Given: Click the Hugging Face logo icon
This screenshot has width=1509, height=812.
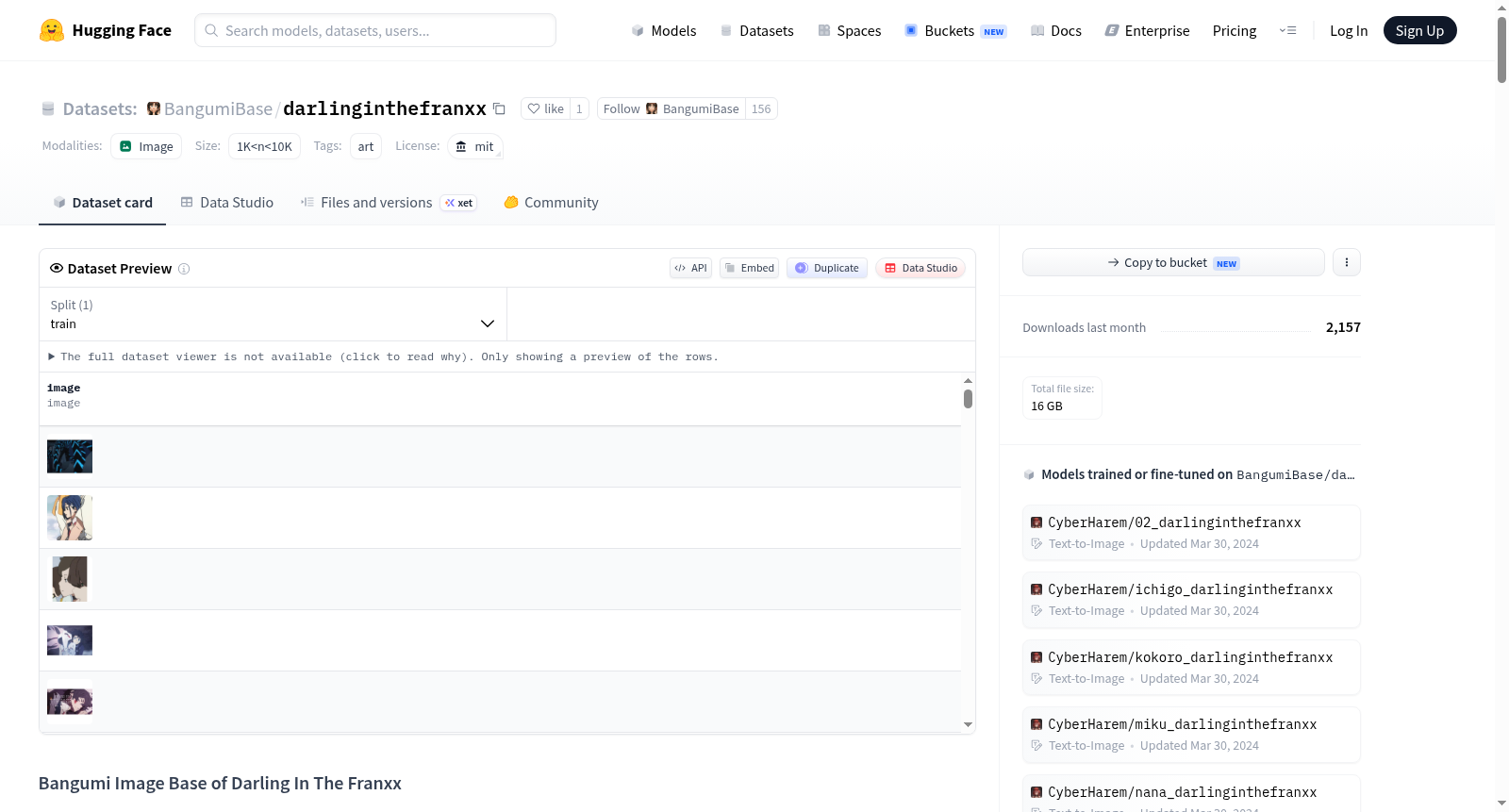Looking at the screenshot, I should (x=52, y=30).
